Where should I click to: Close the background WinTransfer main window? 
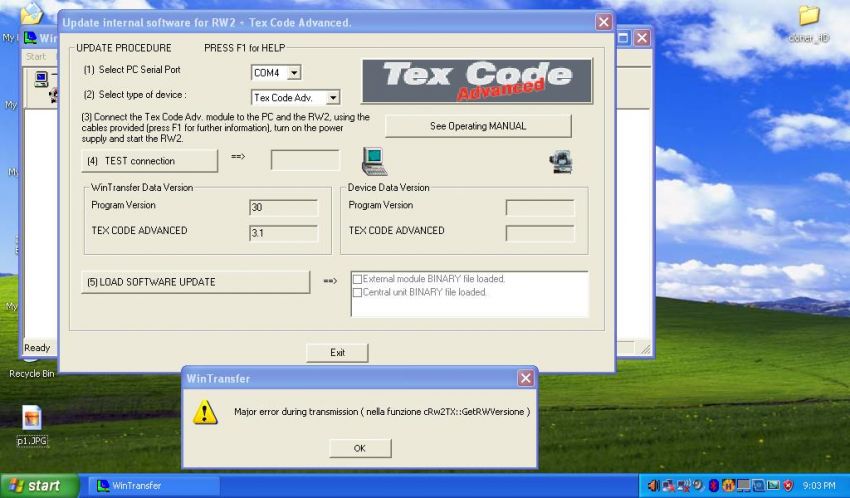[642, 38]
